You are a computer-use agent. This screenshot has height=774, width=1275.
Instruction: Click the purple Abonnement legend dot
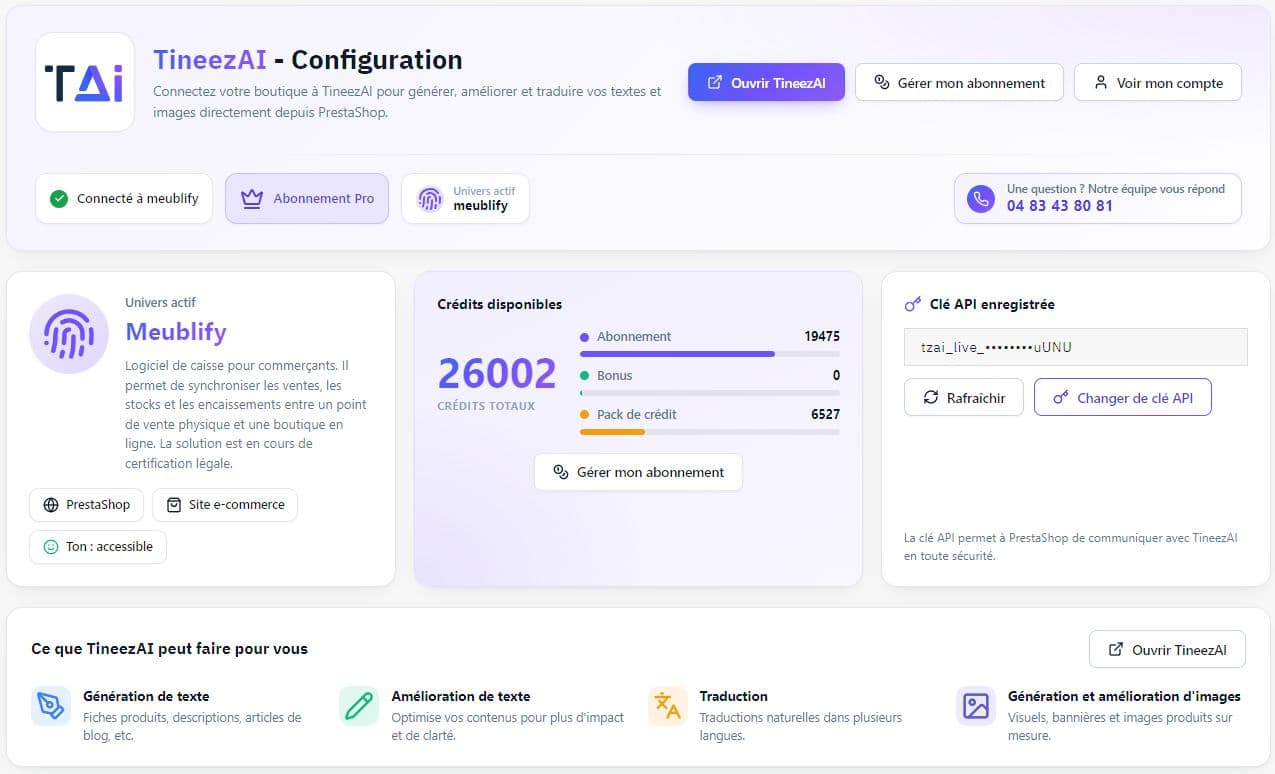pos(585,337)
